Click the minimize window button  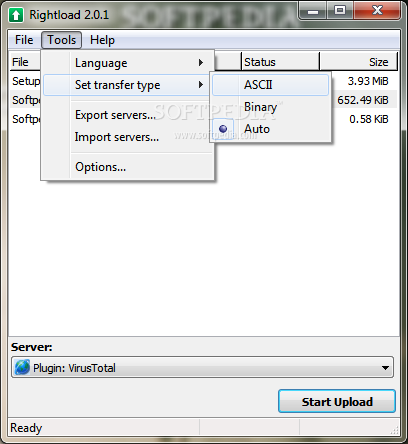pos(312,11)
